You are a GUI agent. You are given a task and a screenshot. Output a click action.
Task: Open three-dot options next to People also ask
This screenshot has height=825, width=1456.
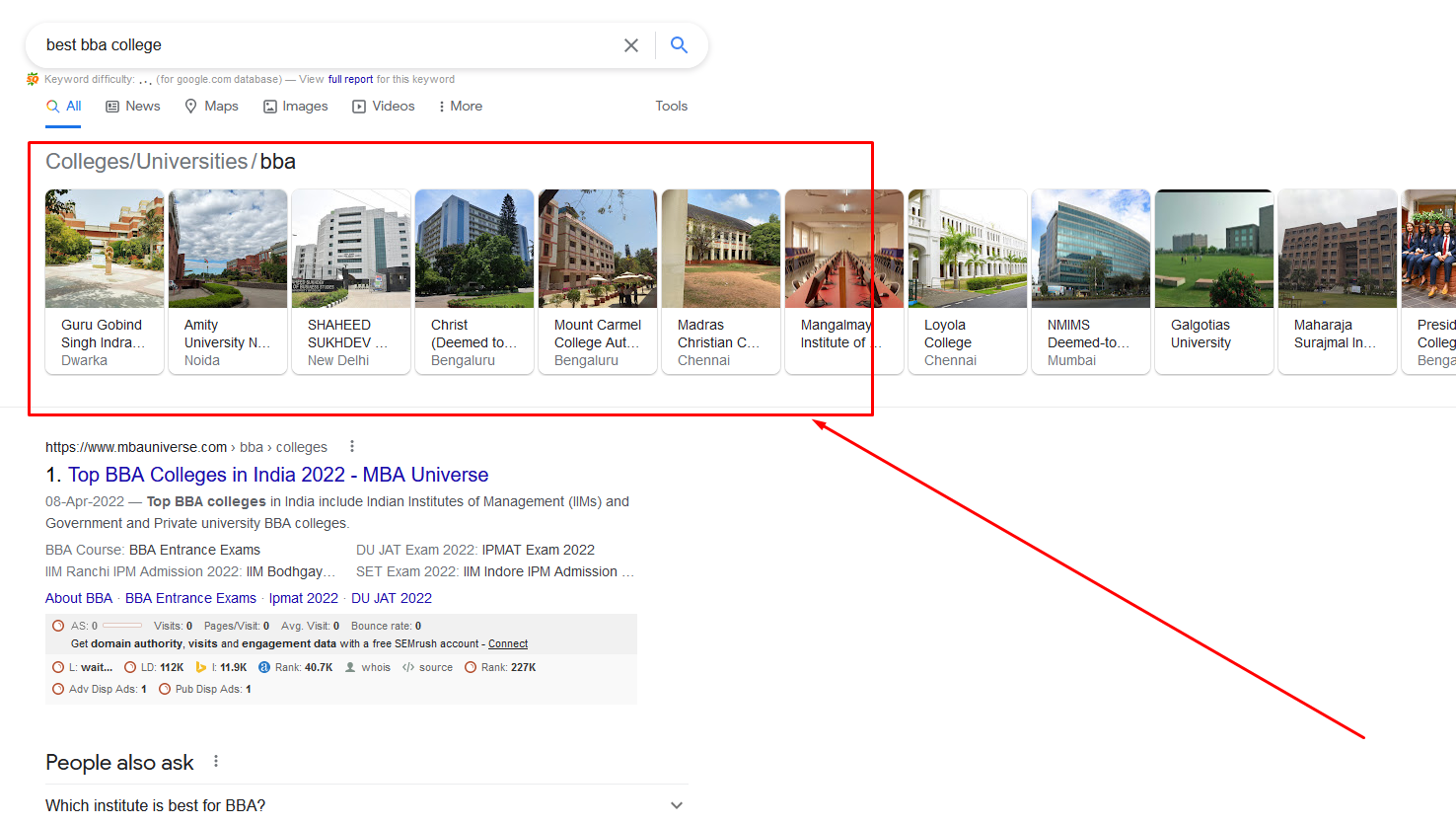(x=216, y=762)
